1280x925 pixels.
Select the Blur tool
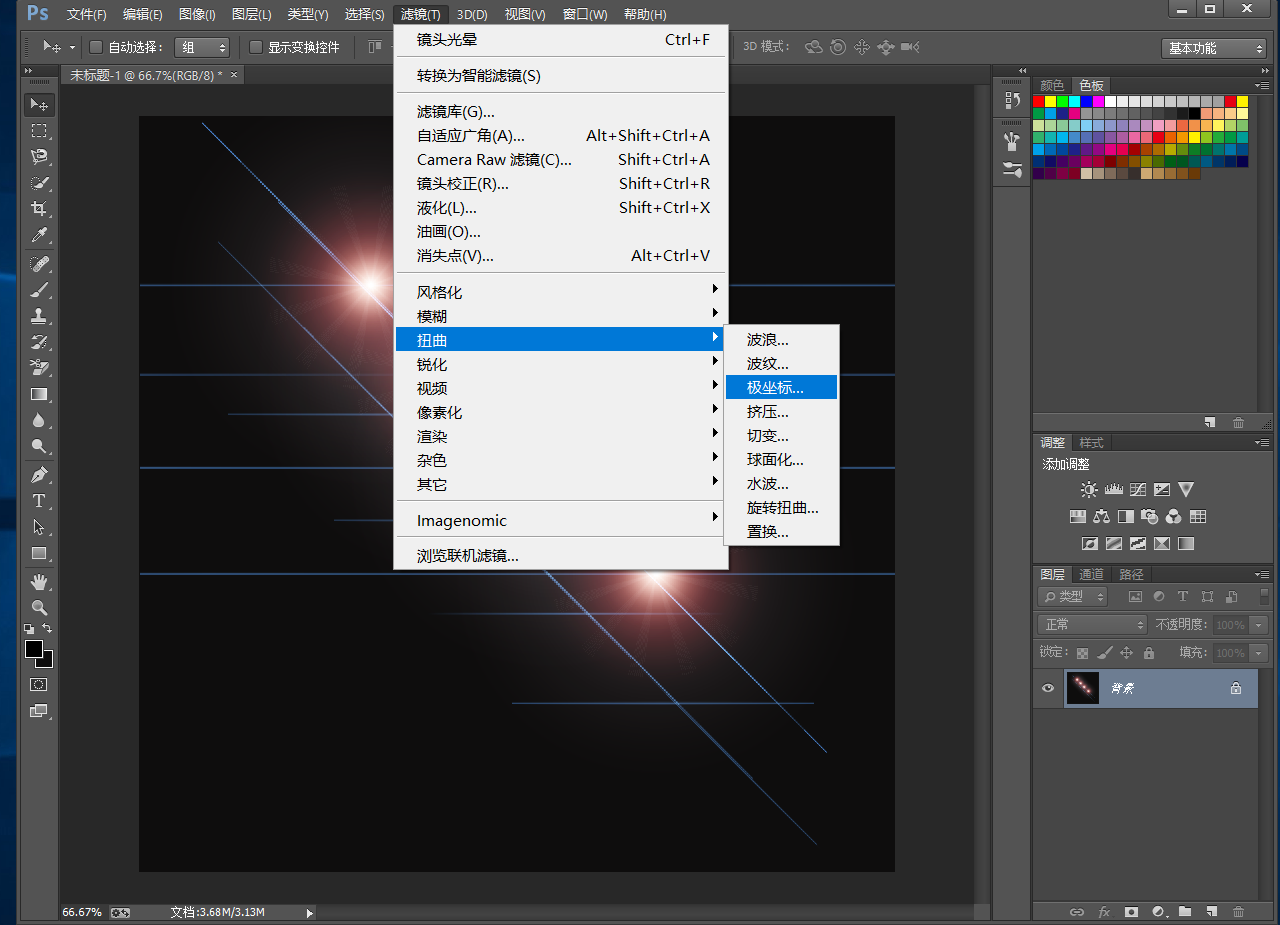pos(39,421)
